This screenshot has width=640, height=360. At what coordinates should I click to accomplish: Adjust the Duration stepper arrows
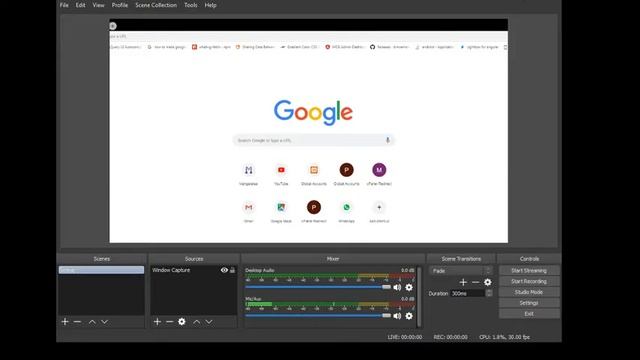pos(489,293)
